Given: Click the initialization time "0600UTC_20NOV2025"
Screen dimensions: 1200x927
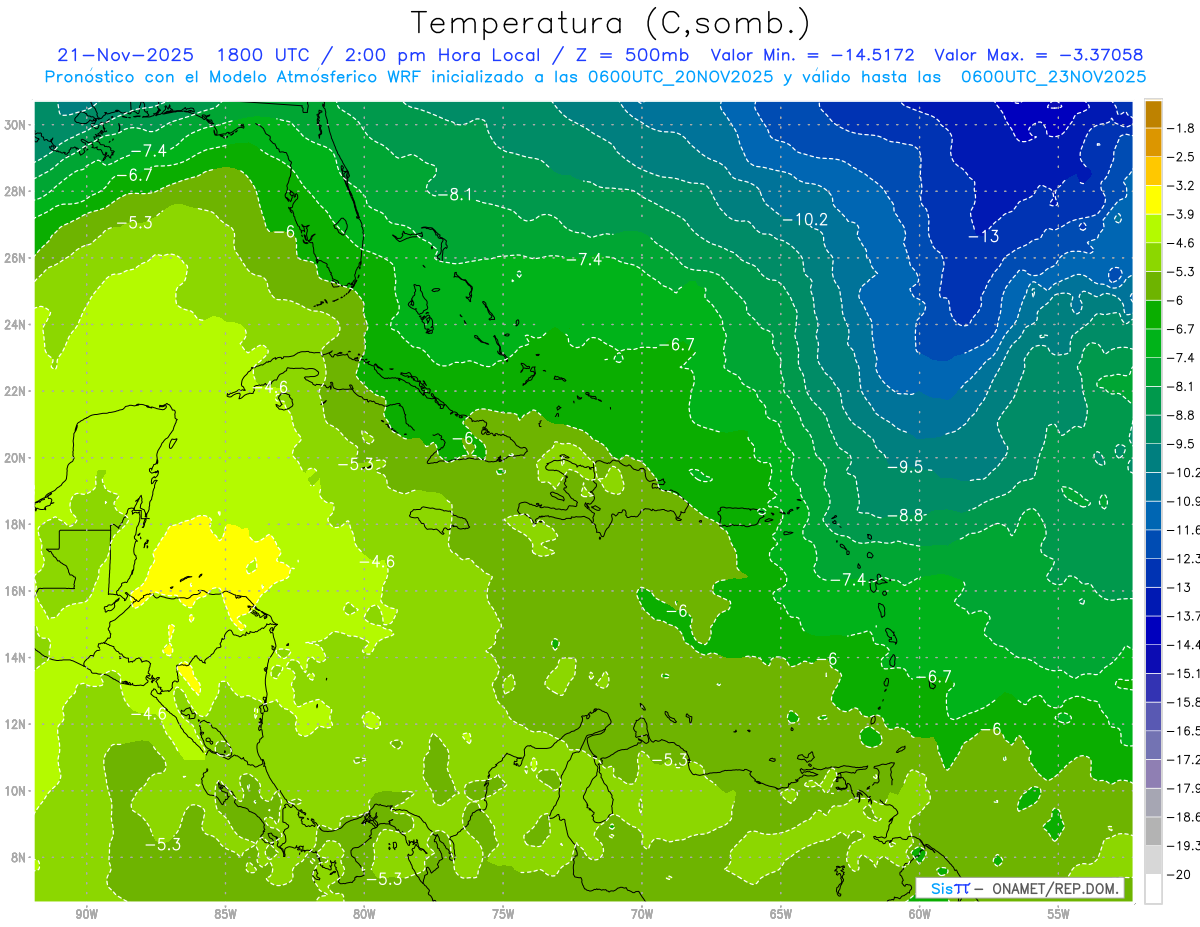Looking at the screenshot, I should coord(683,77).
